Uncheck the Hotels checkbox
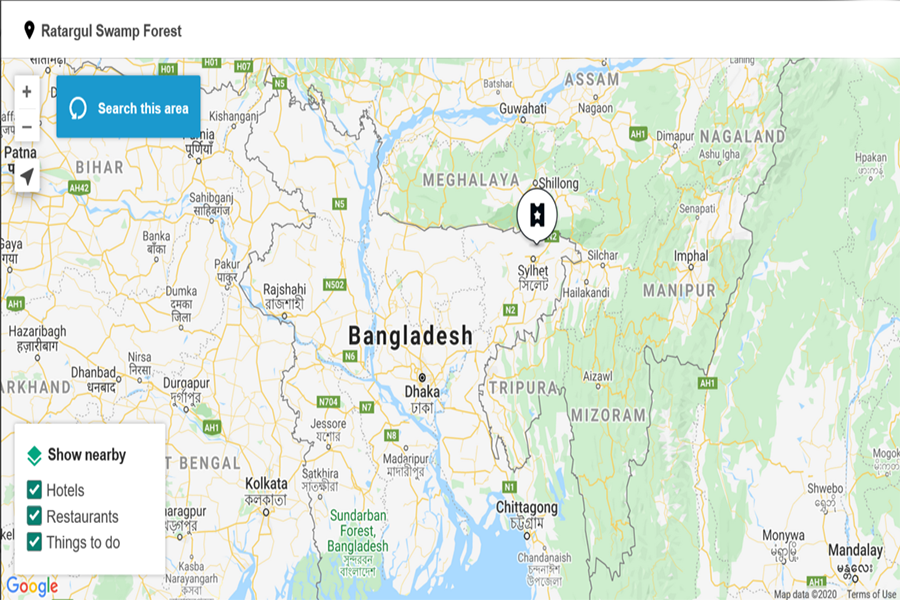Image resolution: width=900 pixels, height=600 pixels. [34, 490]
